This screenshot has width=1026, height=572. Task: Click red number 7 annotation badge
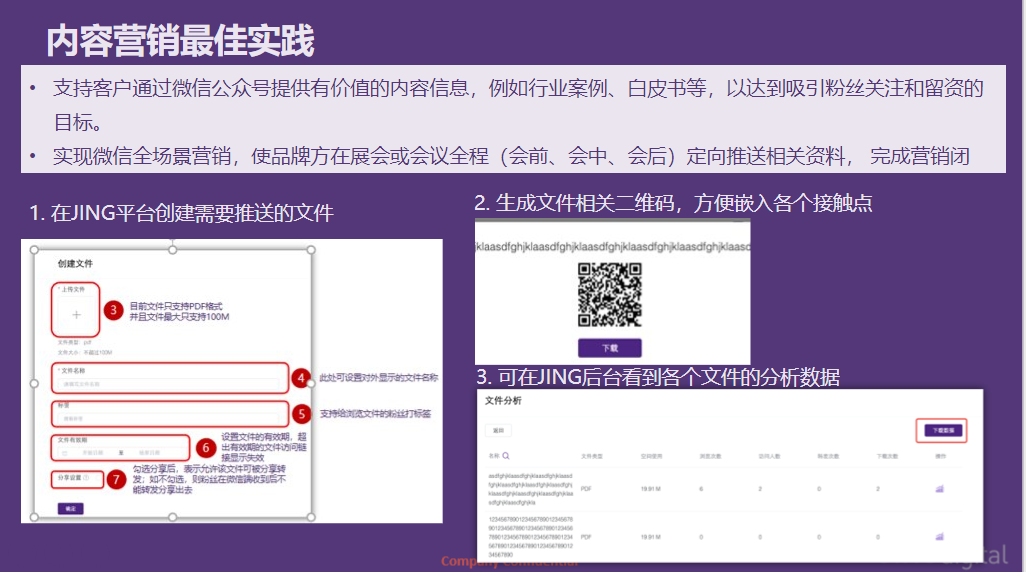(x=117, y=479)
